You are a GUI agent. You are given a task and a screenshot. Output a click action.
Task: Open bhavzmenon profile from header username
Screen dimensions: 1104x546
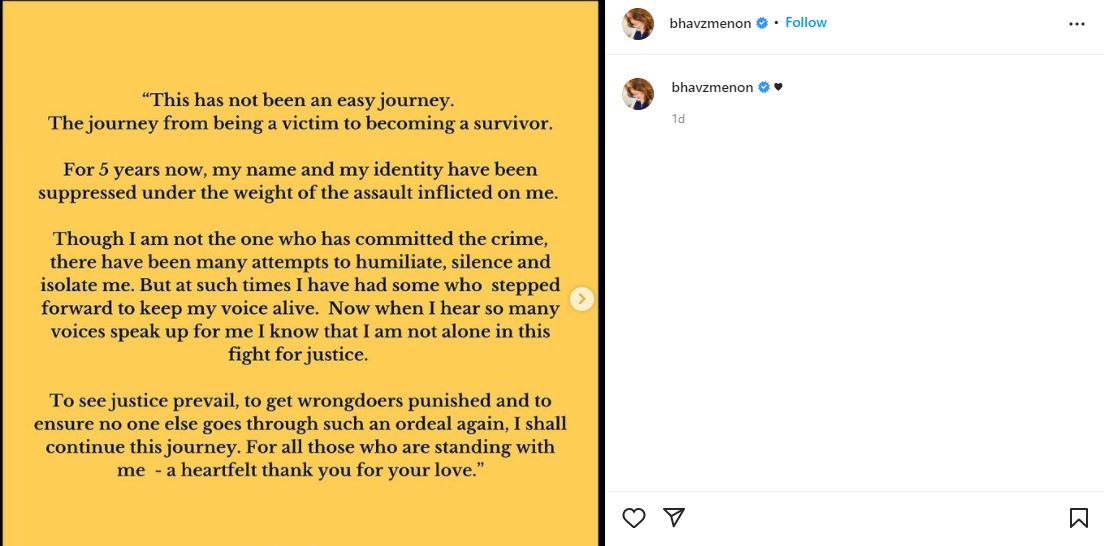point(710,23)
